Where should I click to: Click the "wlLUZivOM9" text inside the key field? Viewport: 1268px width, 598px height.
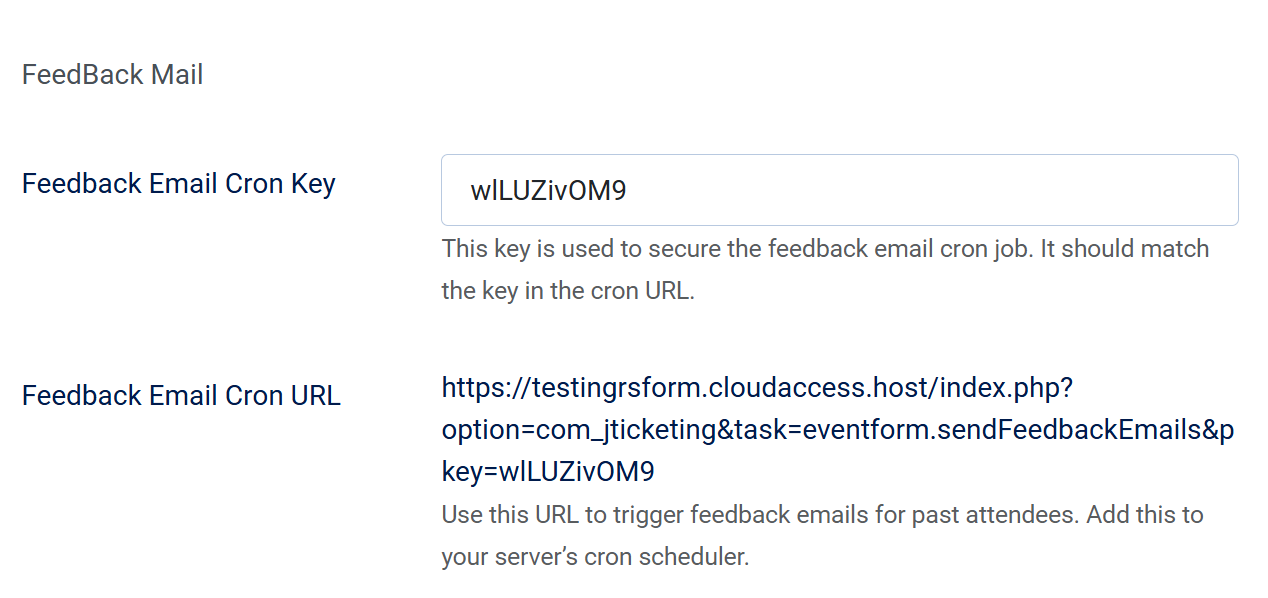tap(548, 191)
